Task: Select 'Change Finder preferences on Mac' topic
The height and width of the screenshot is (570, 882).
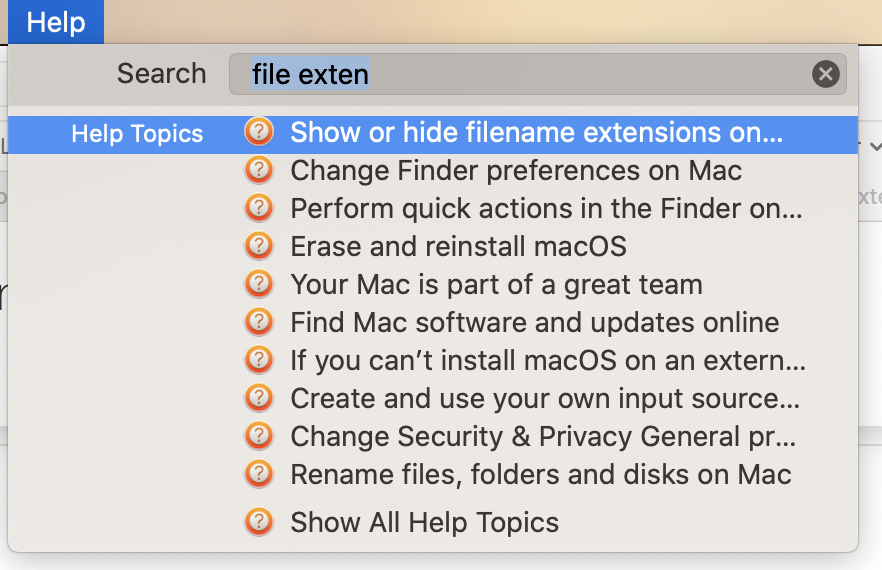Action: 516,170
